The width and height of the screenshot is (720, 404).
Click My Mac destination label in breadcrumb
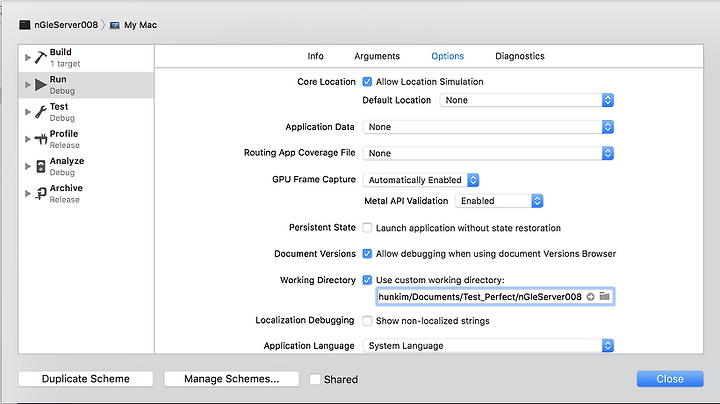click(141, 25)
